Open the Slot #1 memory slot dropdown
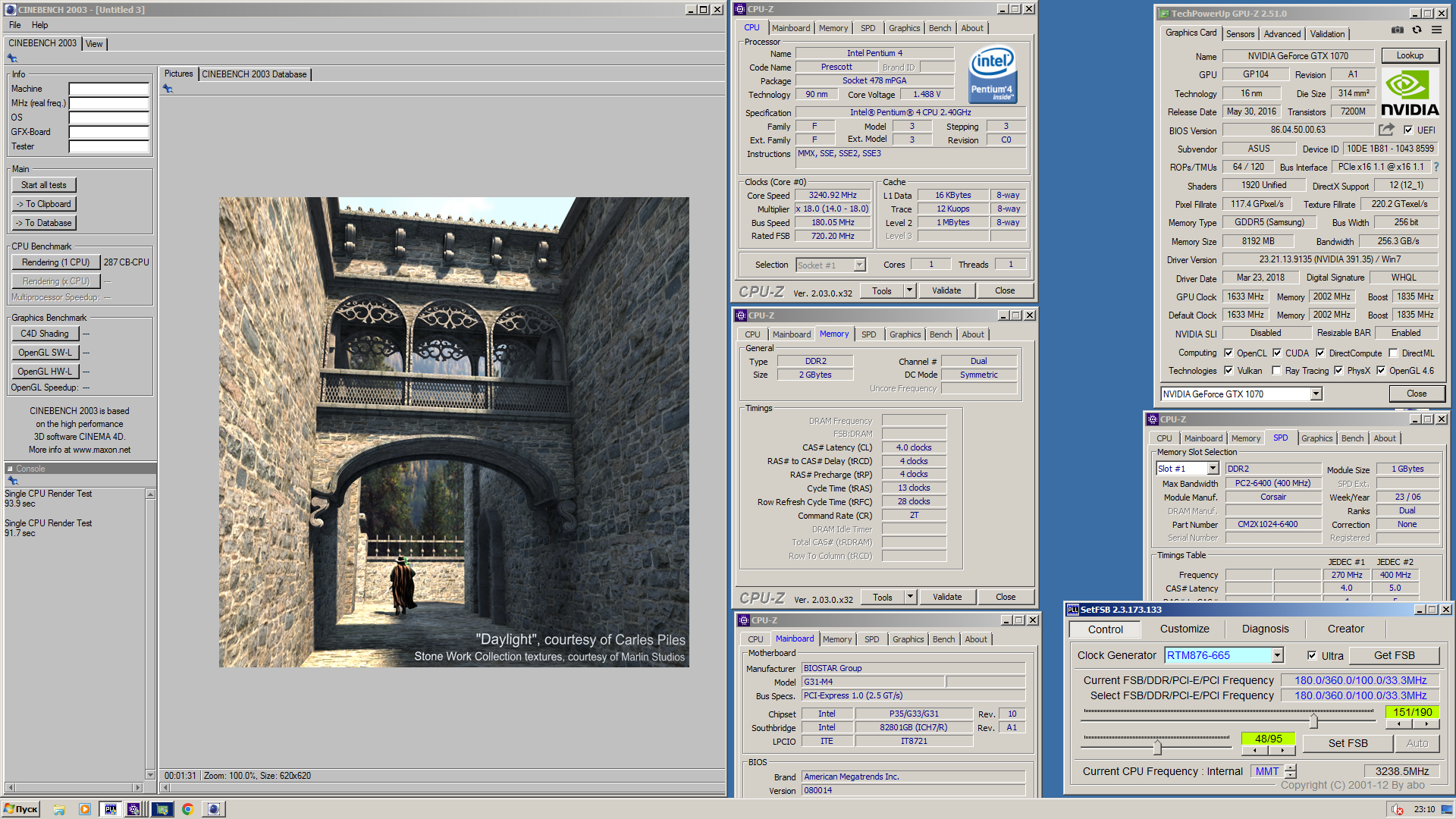Image resolution: width=1456 pixels, height=819 pixels. pyautogui.click(x=1213, y=469)
